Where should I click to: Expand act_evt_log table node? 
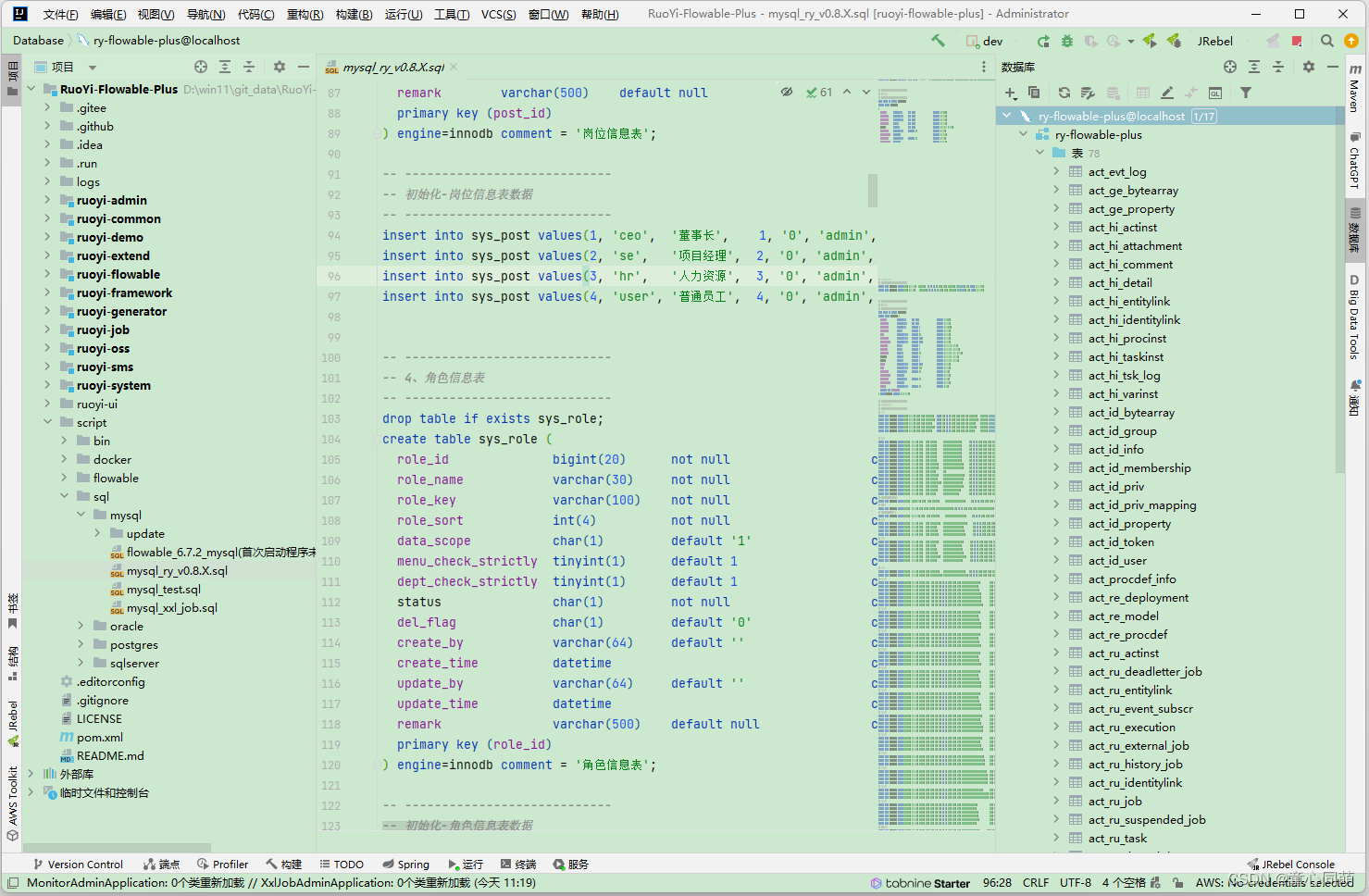click(x=1056, y=171)
